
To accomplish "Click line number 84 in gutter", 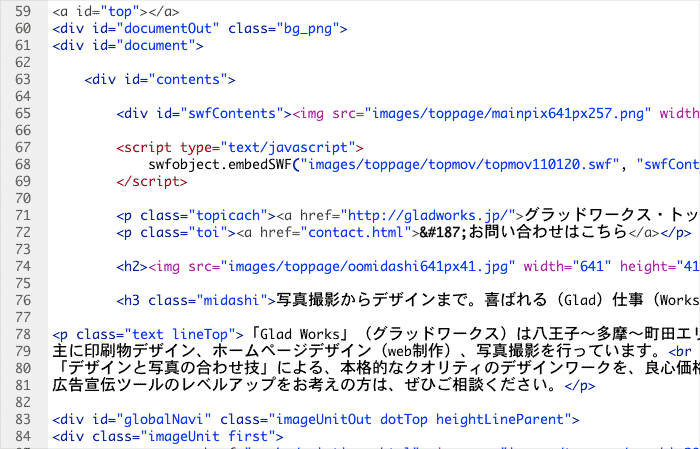I will [x=23, y=436].
